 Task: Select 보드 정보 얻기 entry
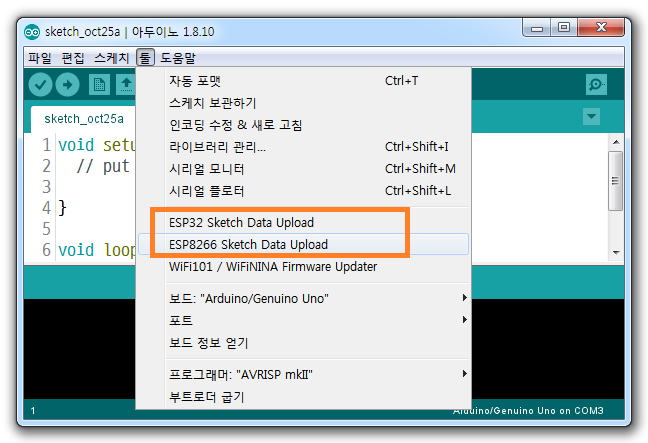[304, 343]
